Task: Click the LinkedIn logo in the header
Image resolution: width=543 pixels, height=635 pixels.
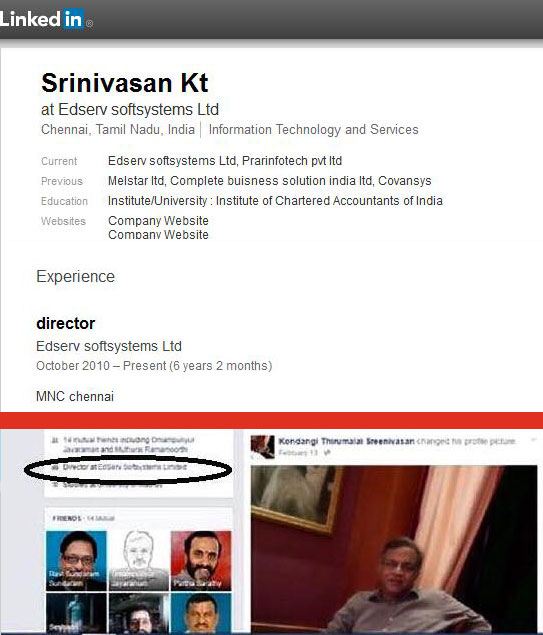Action: pyautogui.click(x=42, y=19)
